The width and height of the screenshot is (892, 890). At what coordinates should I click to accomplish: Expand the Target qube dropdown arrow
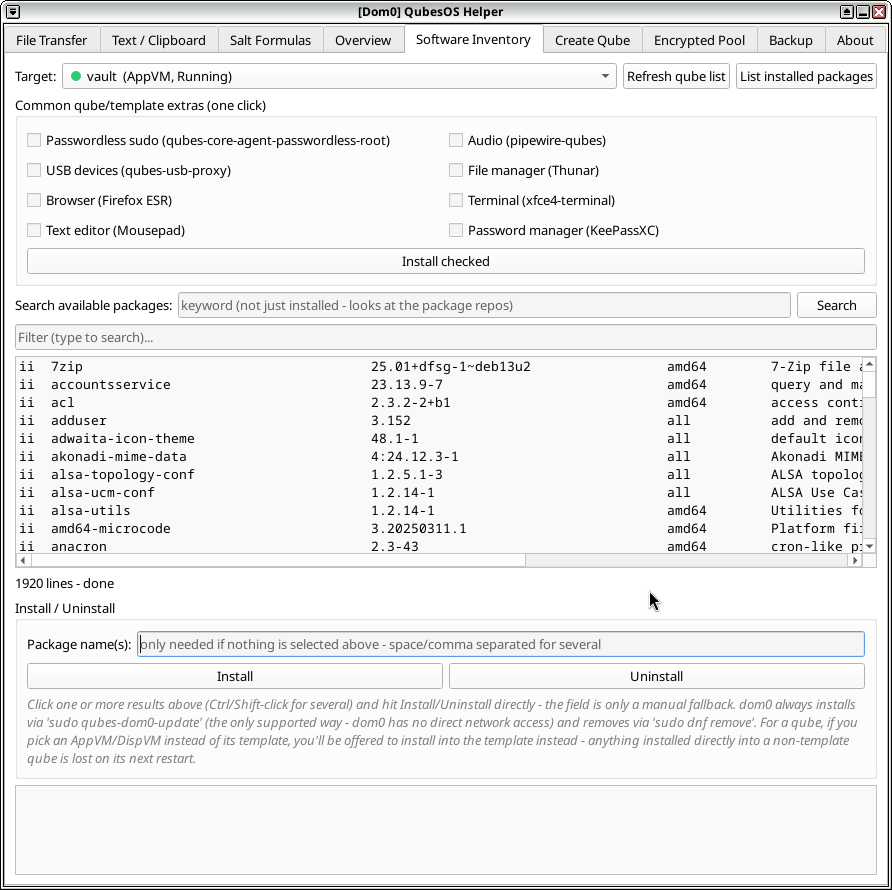pyautogui.click(x=605, y=76)
